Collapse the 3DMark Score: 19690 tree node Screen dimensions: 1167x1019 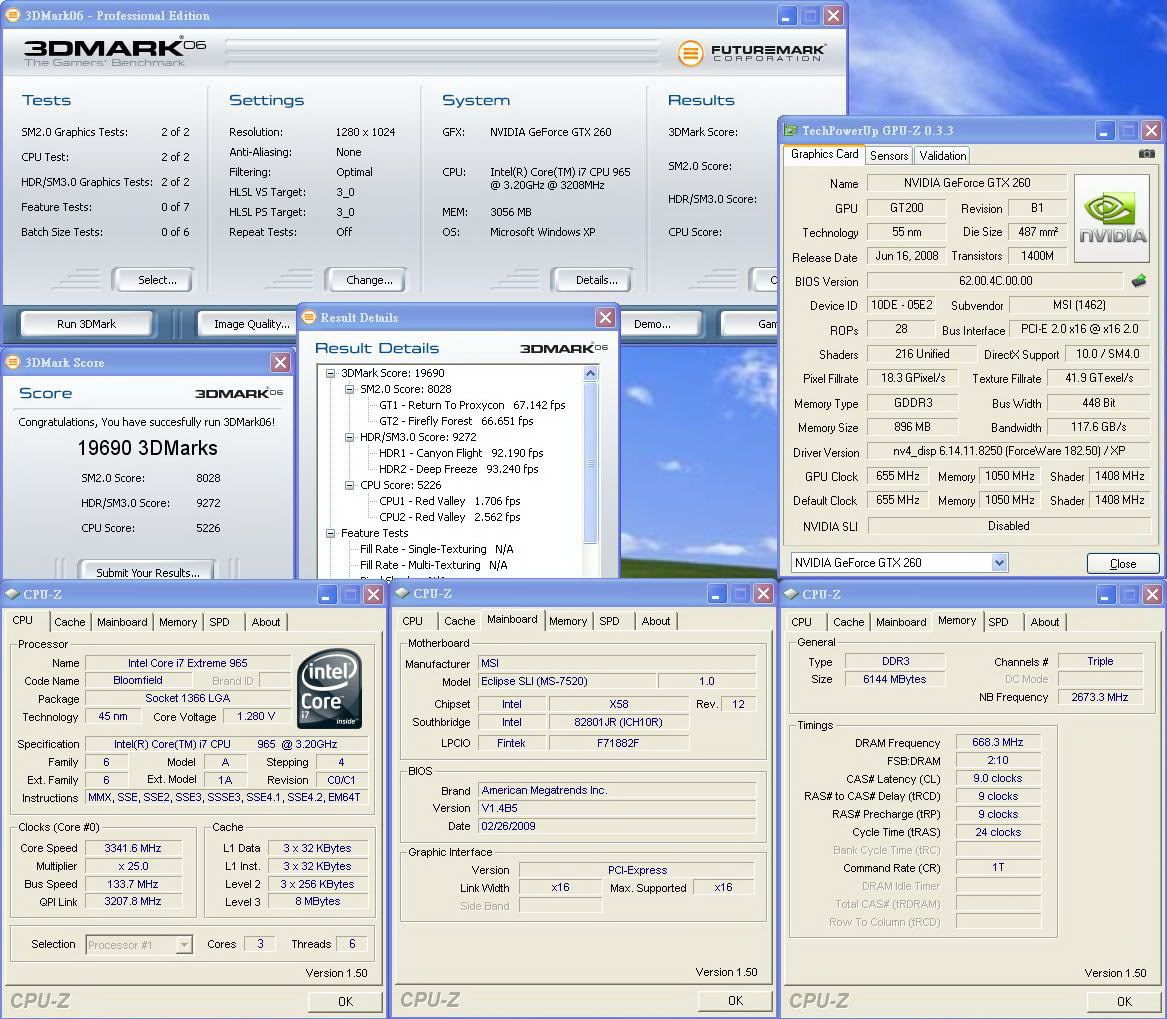point(330,374)
